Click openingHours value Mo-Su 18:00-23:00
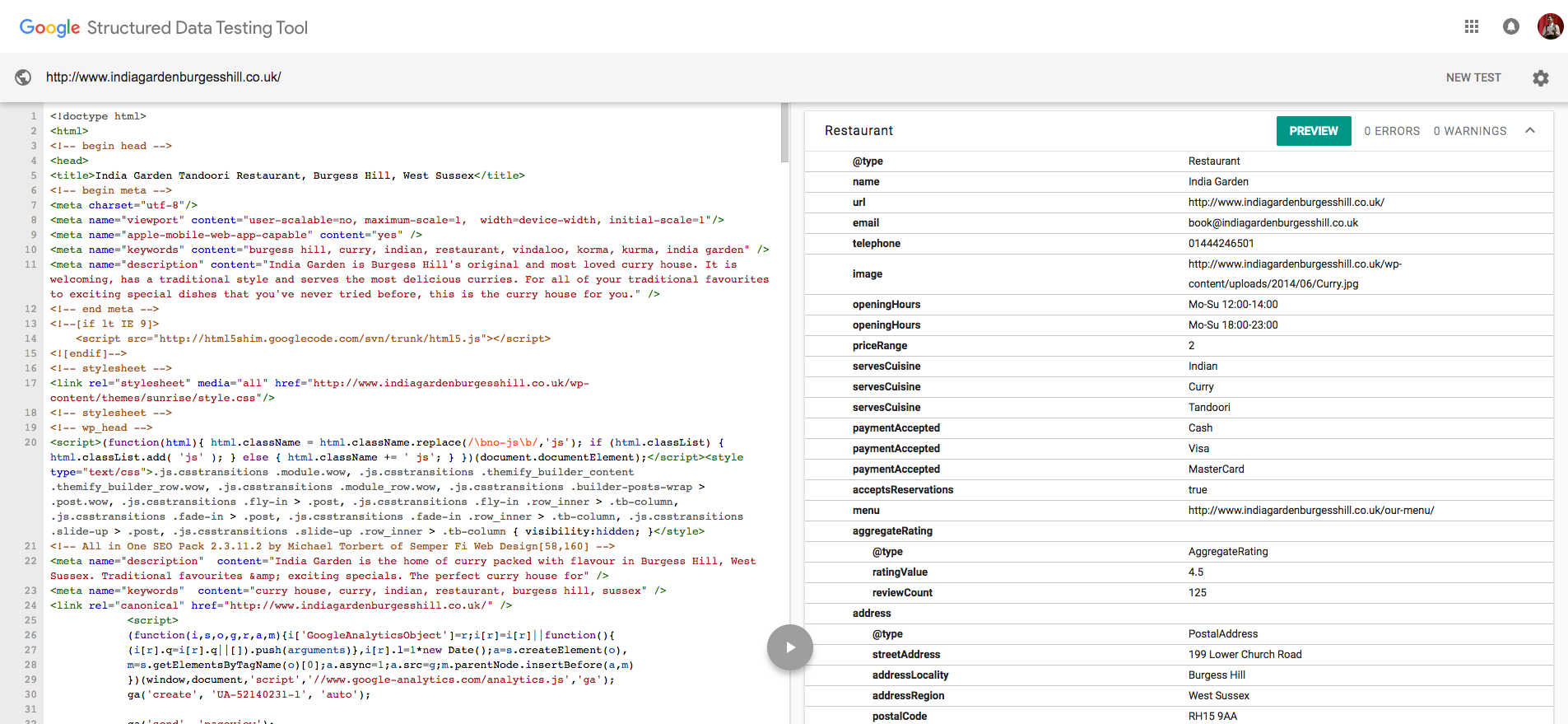The image size is (1568, 724). pos(1233,325)
